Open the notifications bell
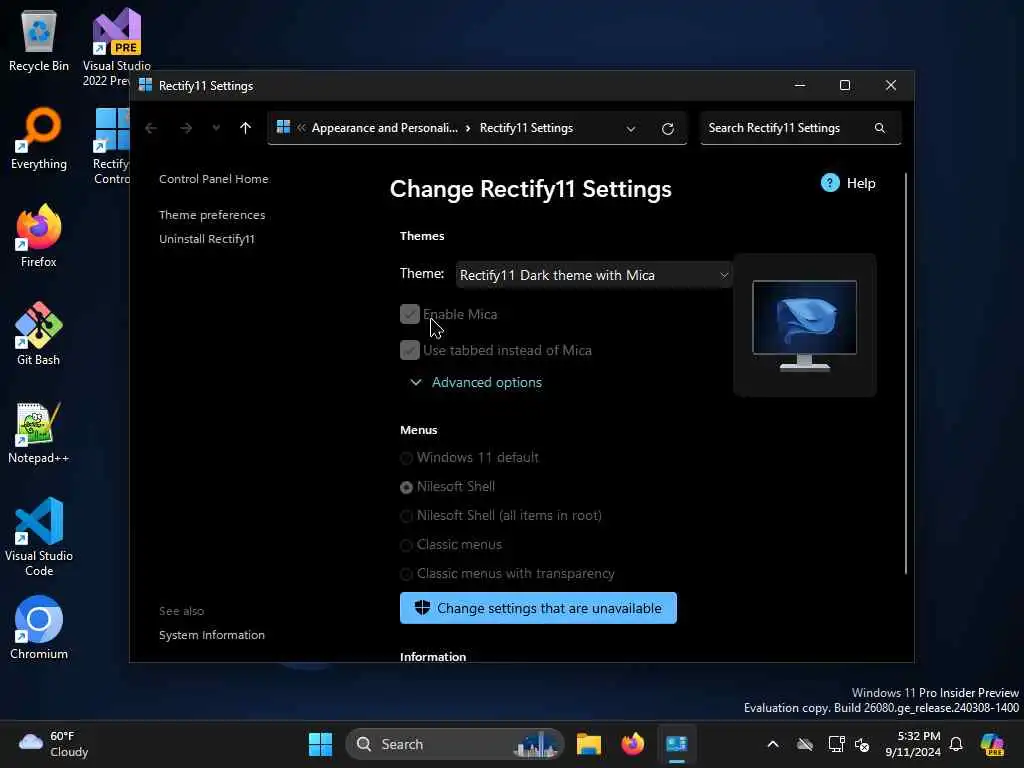Screen dimensions: 1024x768 click(956, 744)
